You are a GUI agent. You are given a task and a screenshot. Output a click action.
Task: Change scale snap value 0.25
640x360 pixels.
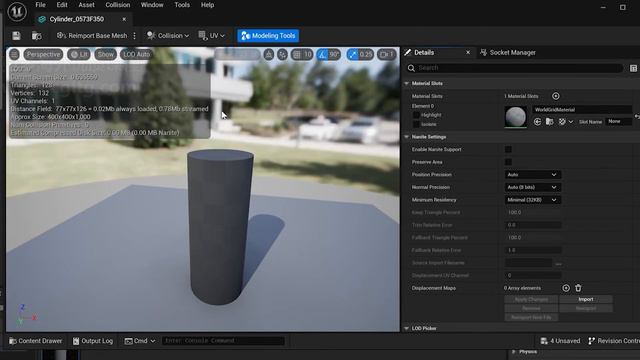[x=366, y=54]
